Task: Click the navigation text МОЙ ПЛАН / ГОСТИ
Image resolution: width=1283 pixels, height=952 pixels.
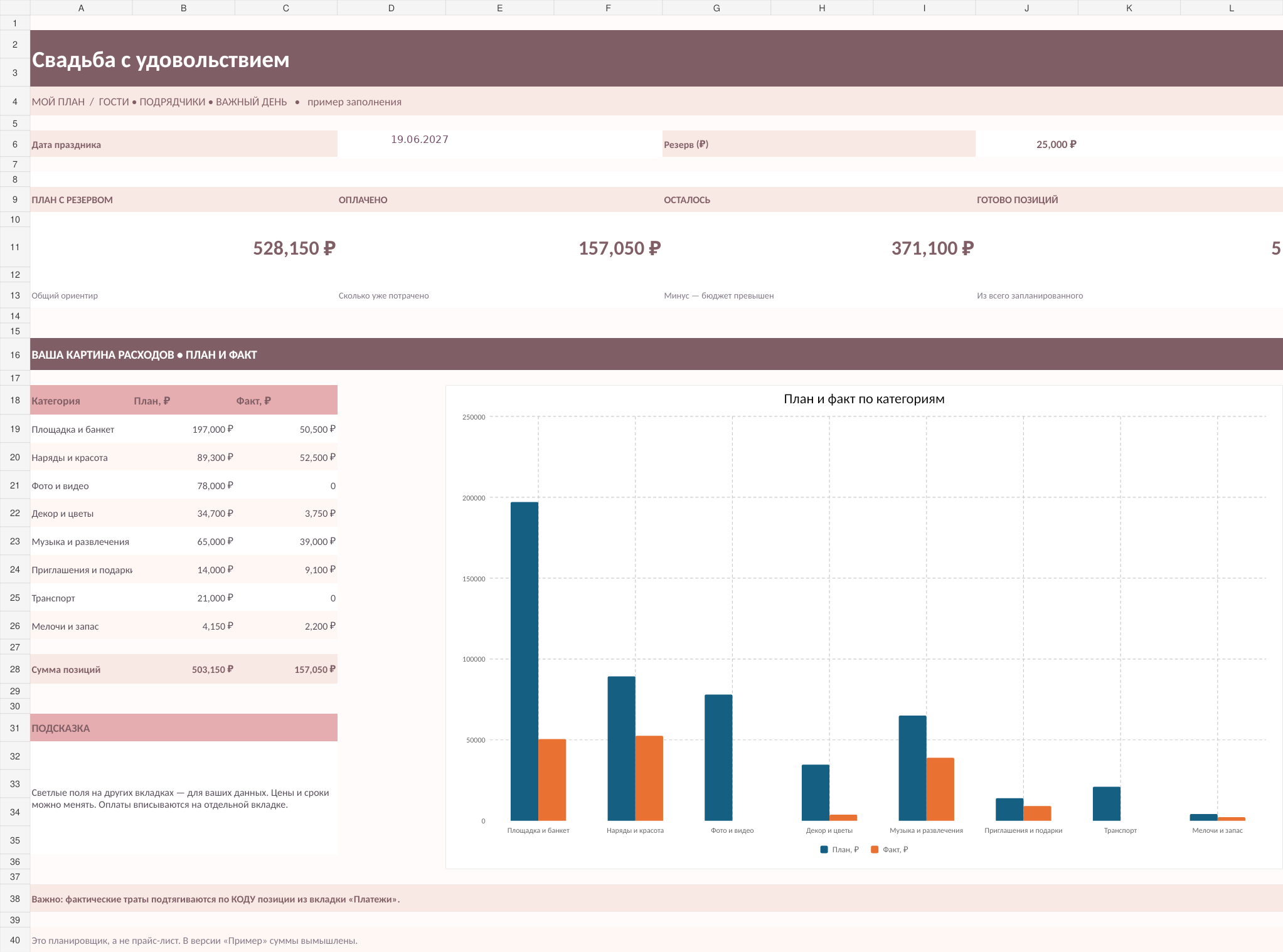Action: (x=80, y=102)
